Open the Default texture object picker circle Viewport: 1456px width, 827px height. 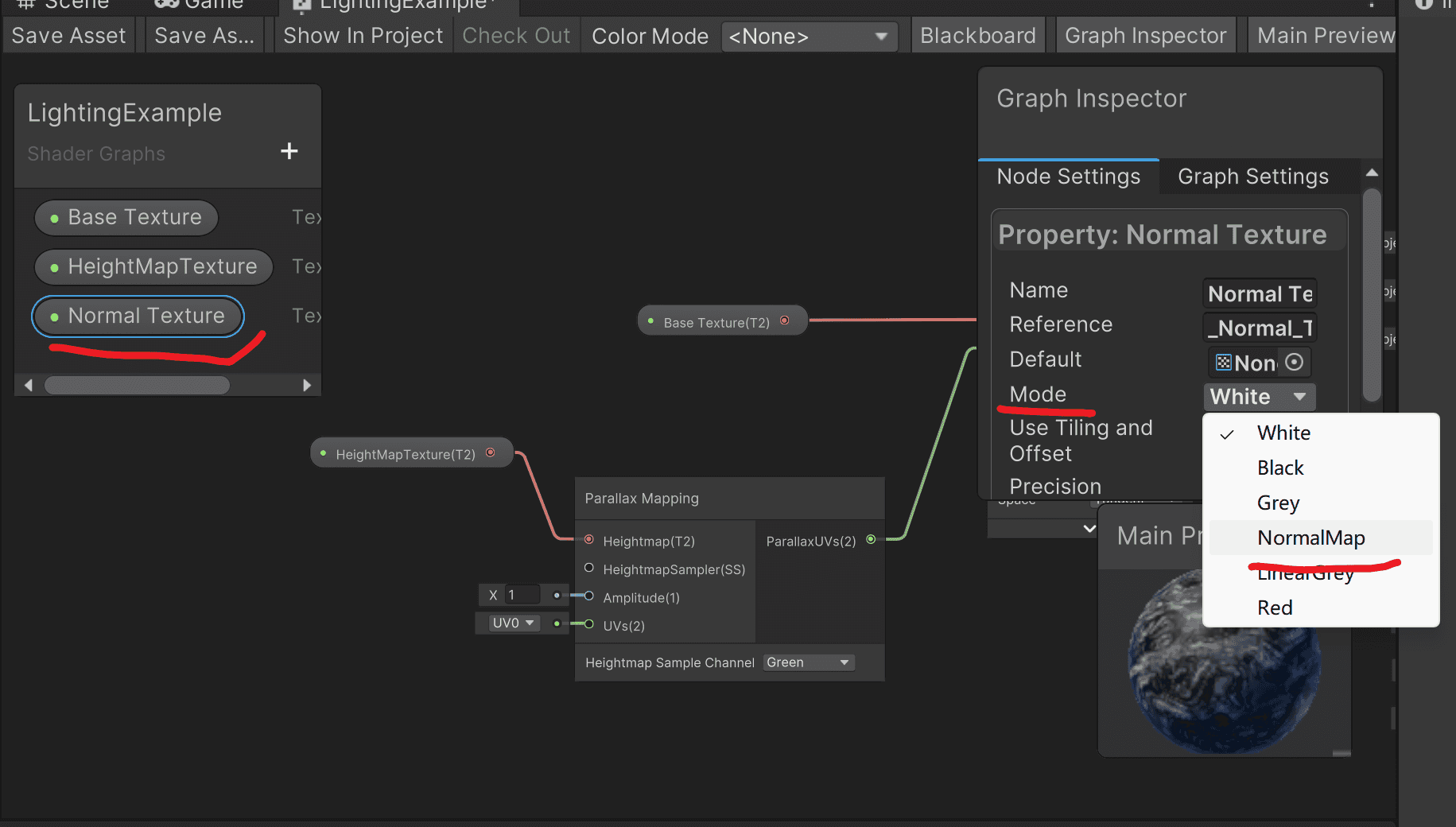[x=1295, y=363]
